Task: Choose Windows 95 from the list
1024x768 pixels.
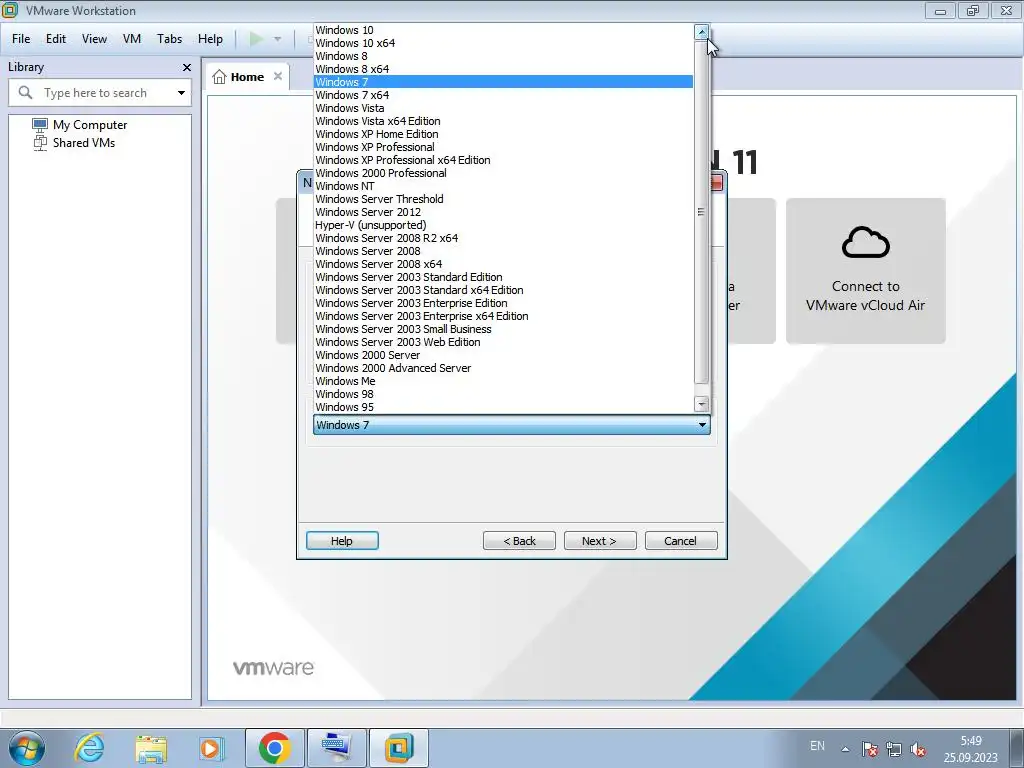Action: click(x=504, y=408)
